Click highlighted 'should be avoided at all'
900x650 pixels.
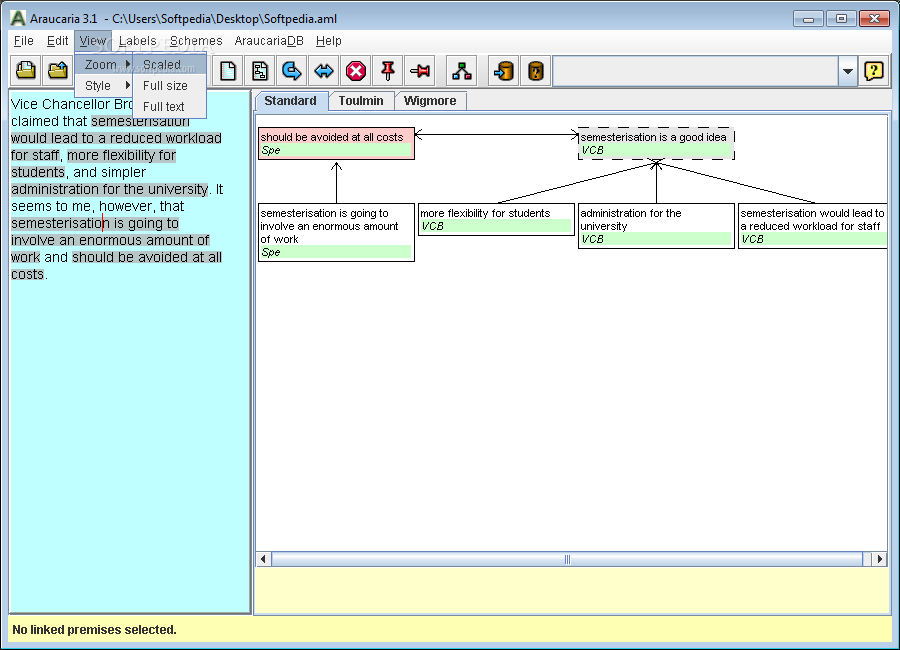pyautogui.click(x=147, y=257)
